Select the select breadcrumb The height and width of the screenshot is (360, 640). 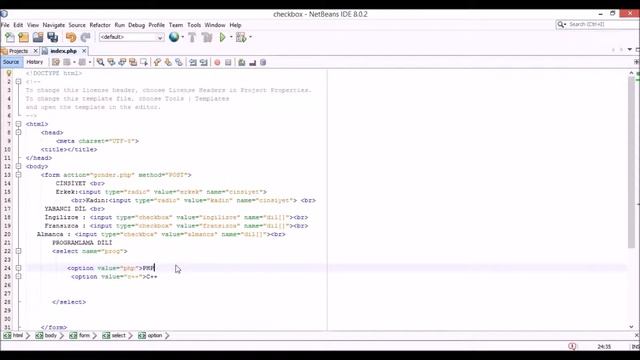pyautogui.click(x=114, y=336)
